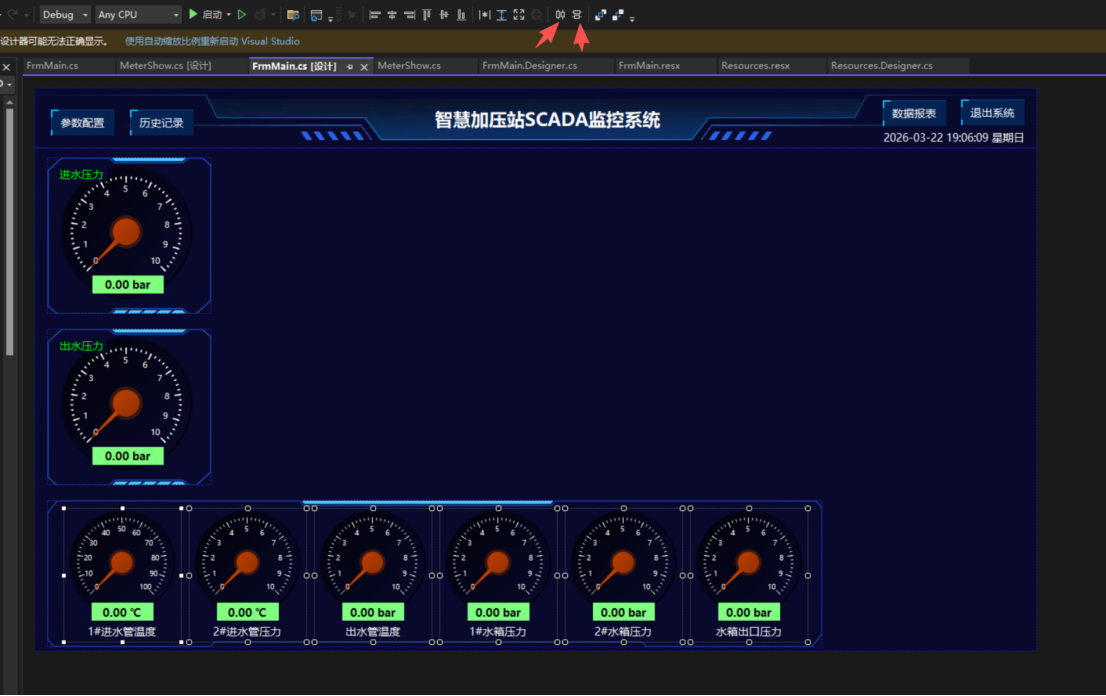Click the Make Same Size icon
Image resolution: width=1106 pixels, height=696 pixels.
(519, 15)
